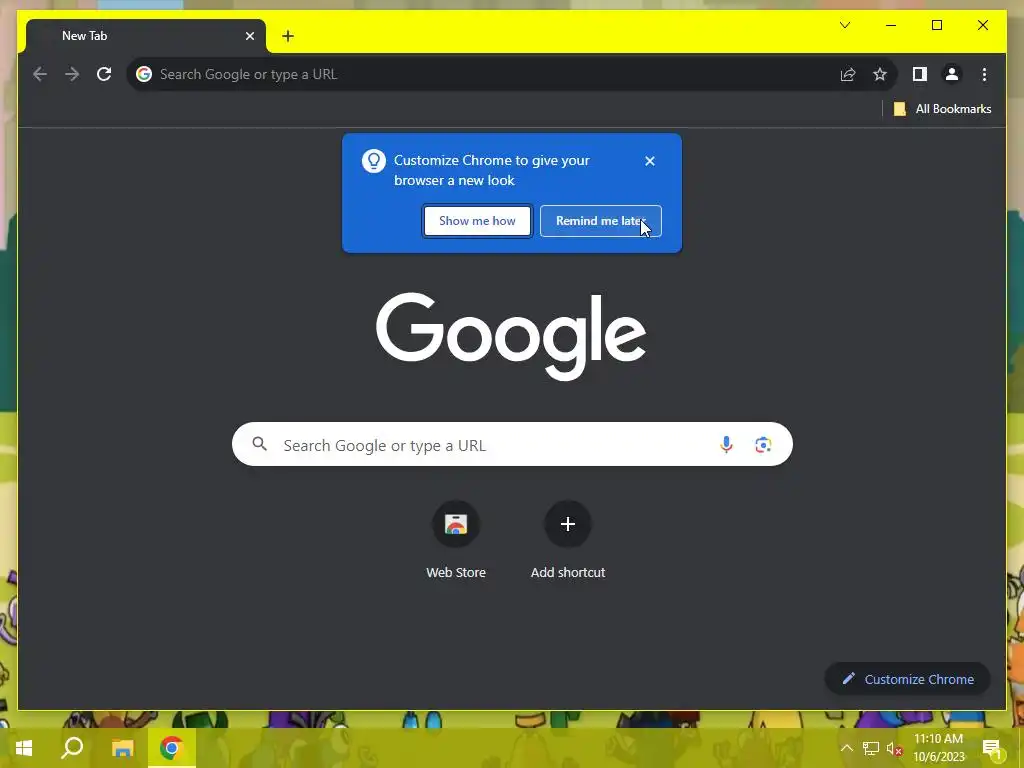
Task: Expand the tab search chevron
Action: 844,25
